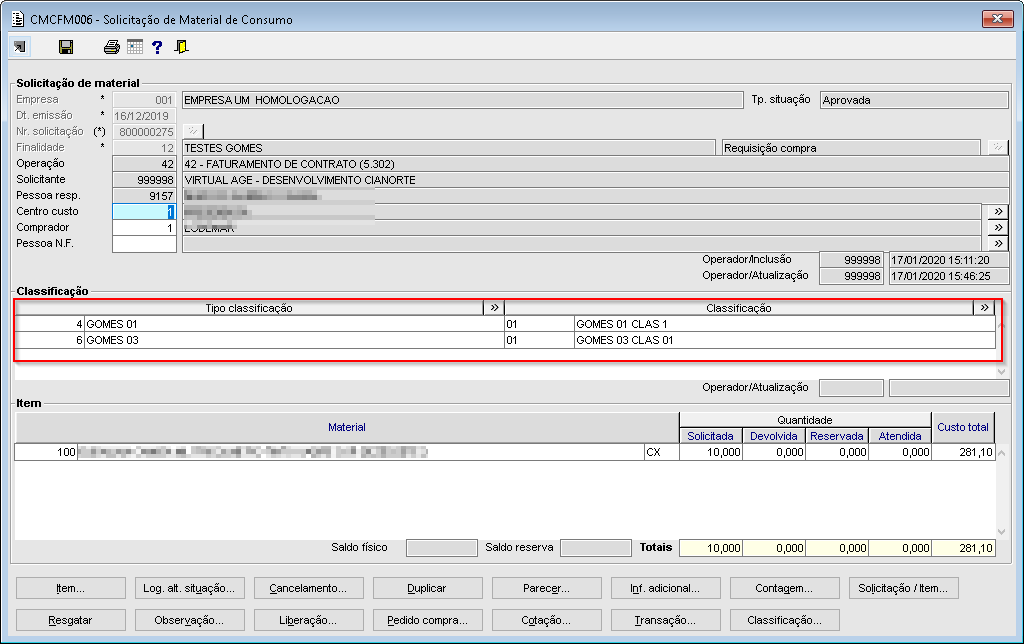Expand Tipo classificação column arrow
Image resolution: width=1024 pixels, height=644 pixels.
tap(494, 308)
